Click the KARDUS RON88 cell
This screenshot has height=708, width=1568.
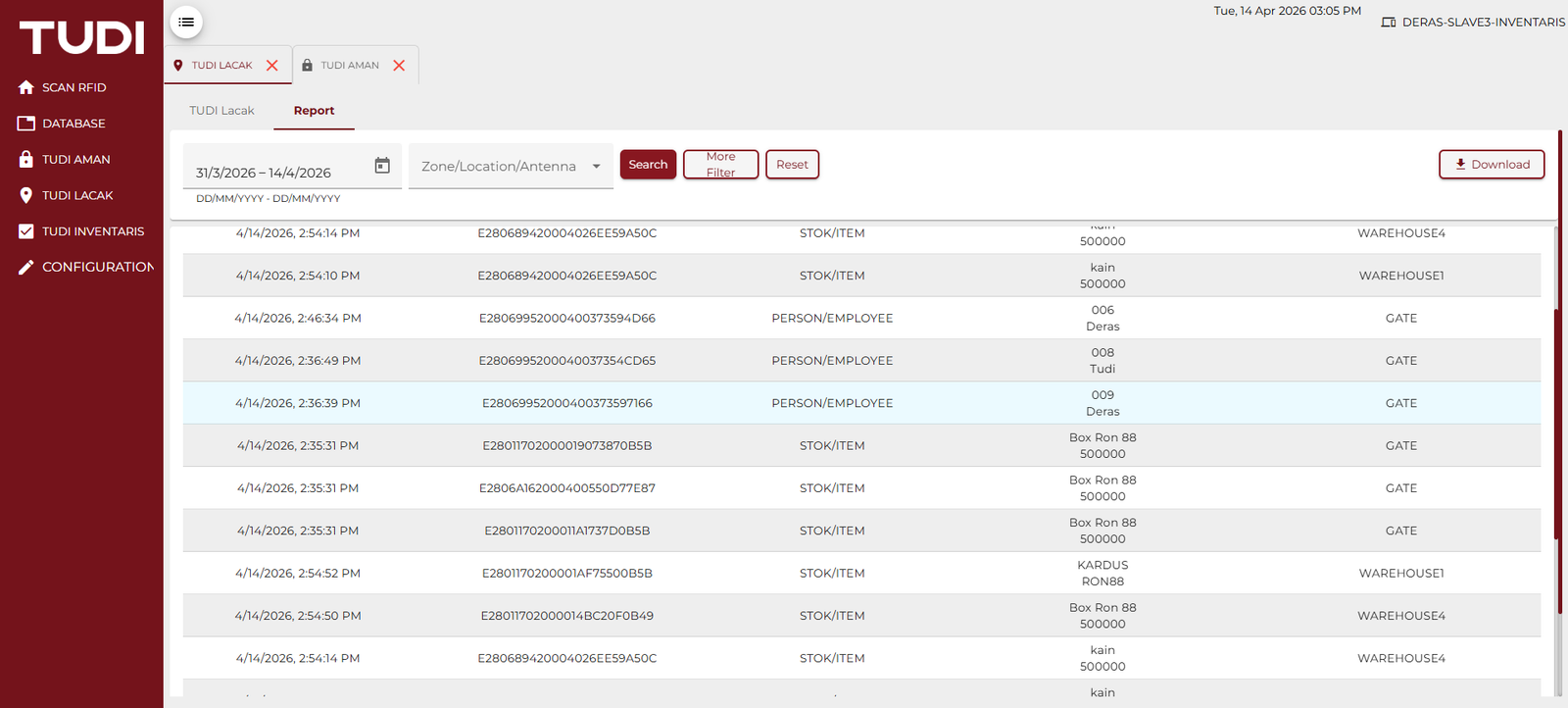(x=1102, y=574)
